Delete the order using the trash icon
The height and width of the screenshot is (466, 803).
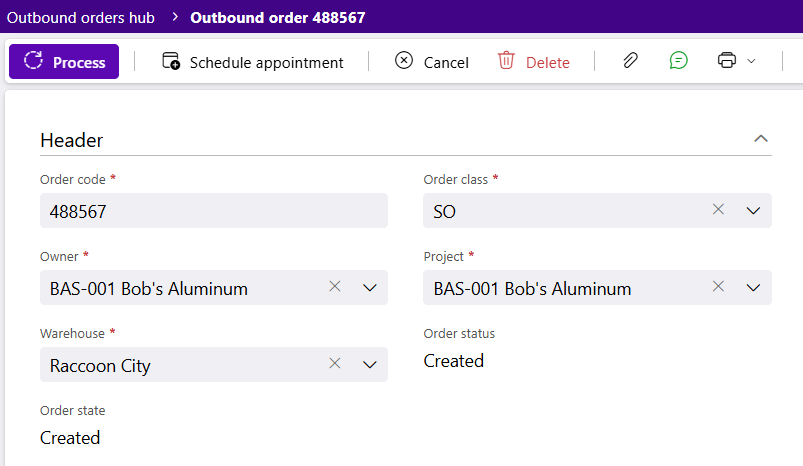click(x=506, y=61)
